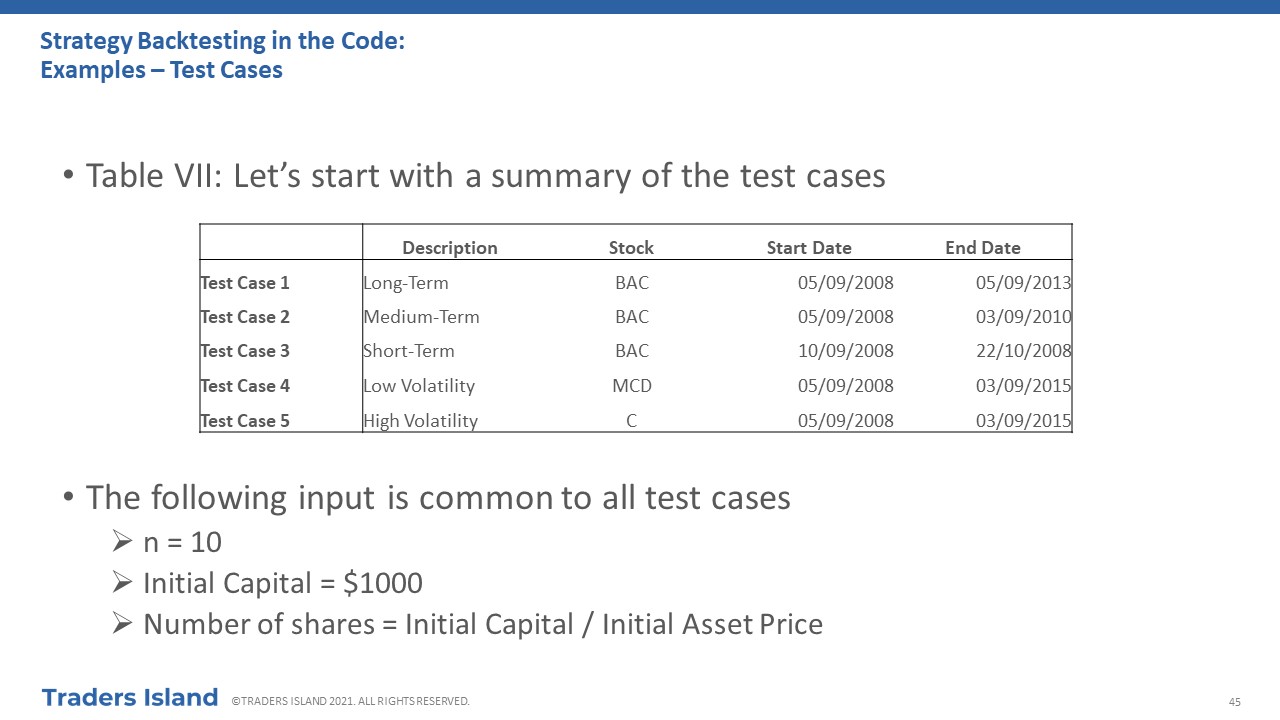The image size is (1280, 720).
Task: Click the slide number 45
Action: (1235, 702)
